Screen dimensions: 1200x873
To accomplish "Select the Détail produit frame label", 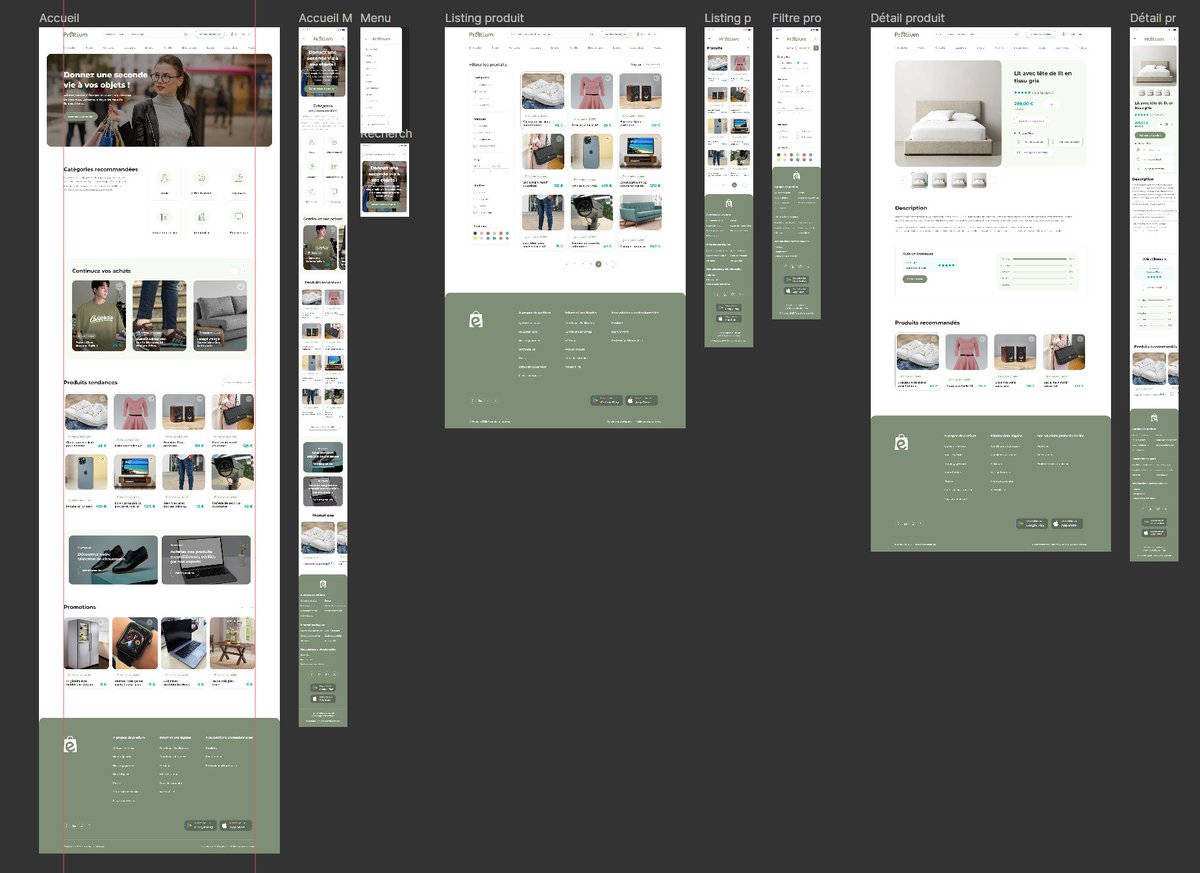I will [x=908, y=18].
